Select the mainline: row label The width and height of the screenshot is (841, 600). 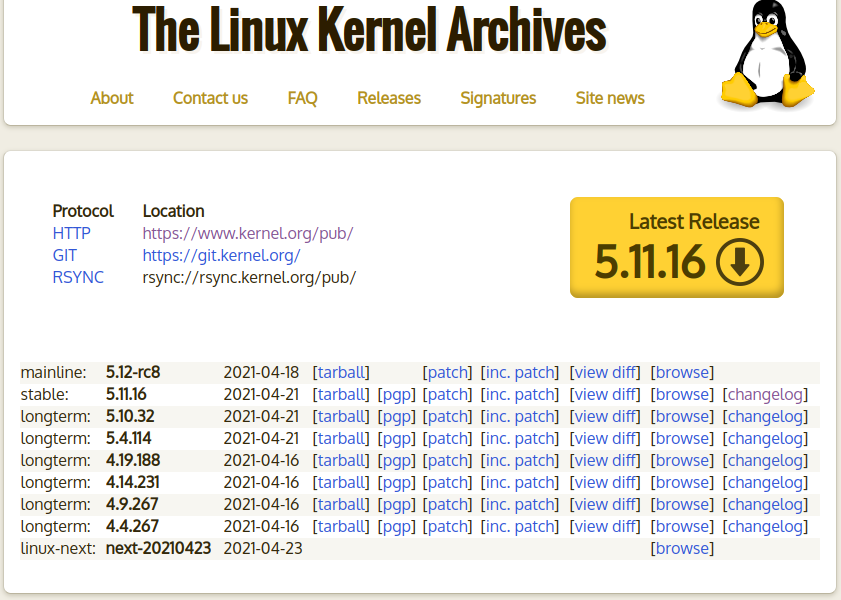54,372
